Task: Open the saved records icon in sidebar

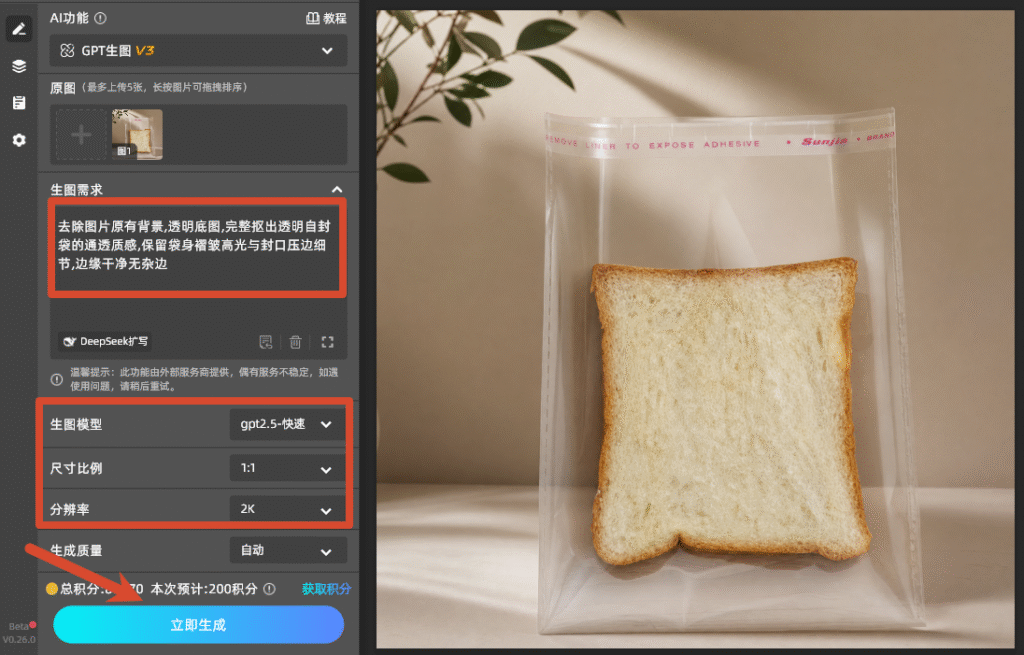Action: [x=19, y=103]
